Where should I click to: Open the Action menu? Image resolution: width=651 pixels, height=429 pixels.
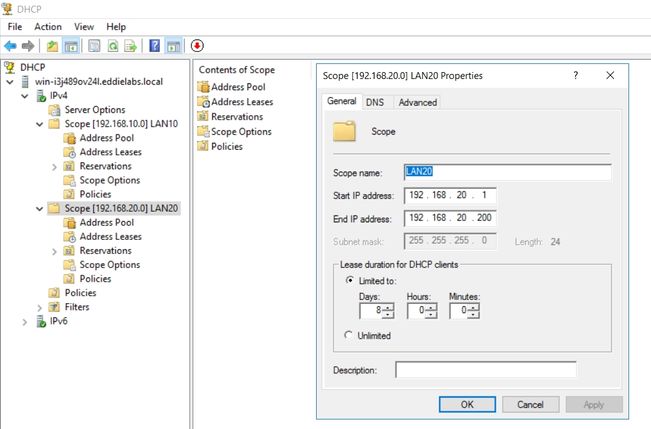[x=48, y=27]
